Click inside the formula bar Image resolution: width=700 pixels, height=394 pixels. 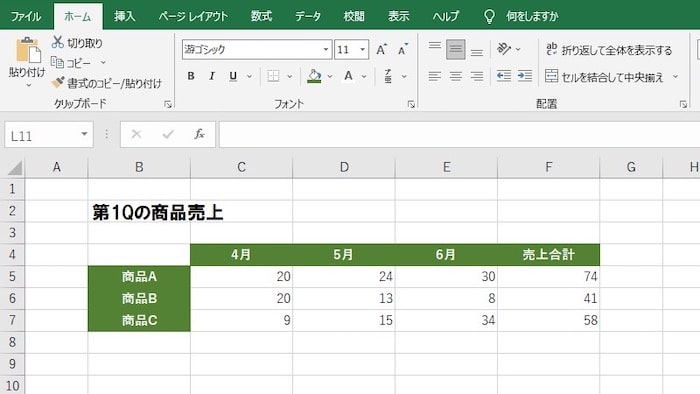pyautogui.click(x=459, y=134)
